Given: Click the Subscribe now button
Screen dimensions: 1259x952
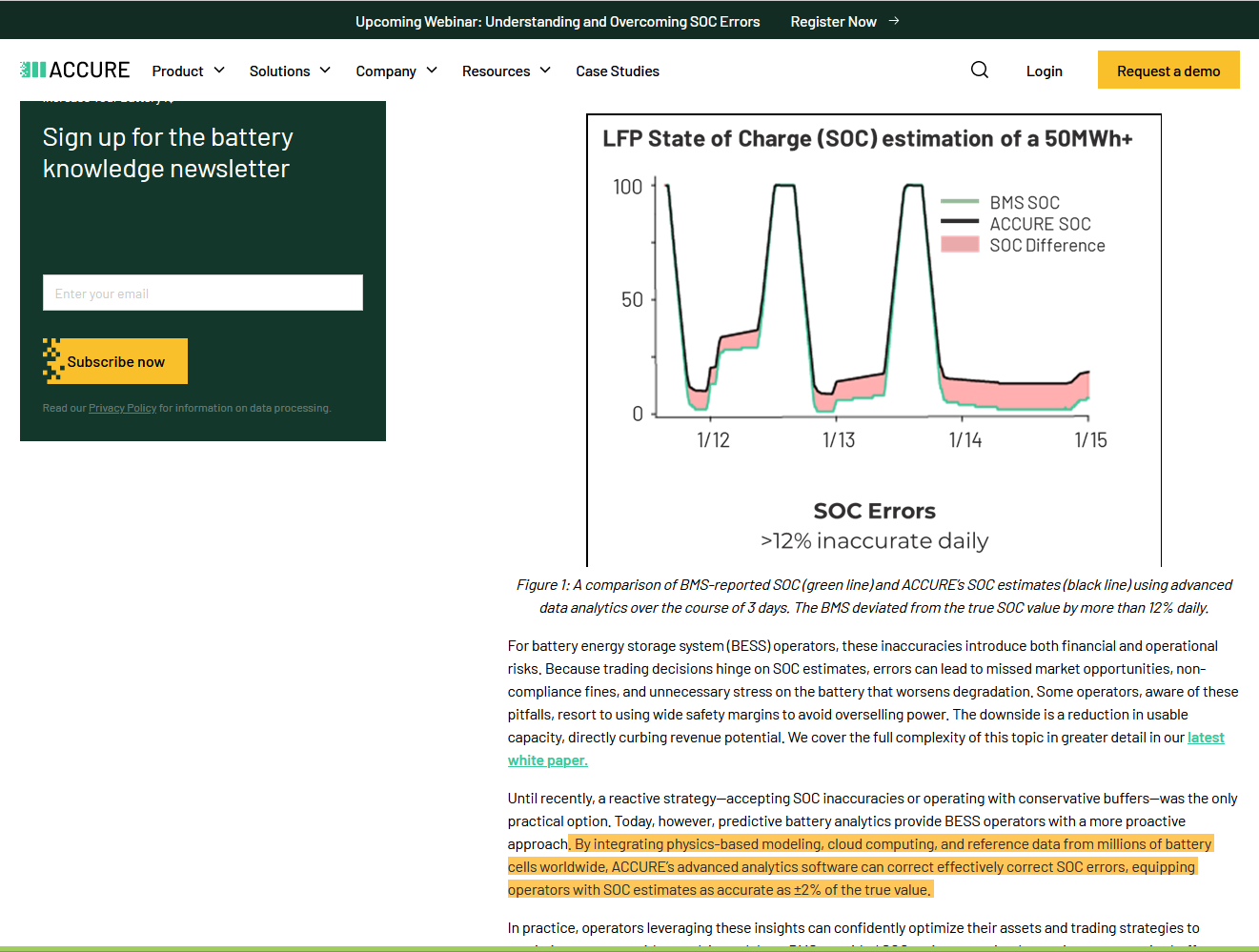Looking at the screenshot, I should [x=115, y=361].
